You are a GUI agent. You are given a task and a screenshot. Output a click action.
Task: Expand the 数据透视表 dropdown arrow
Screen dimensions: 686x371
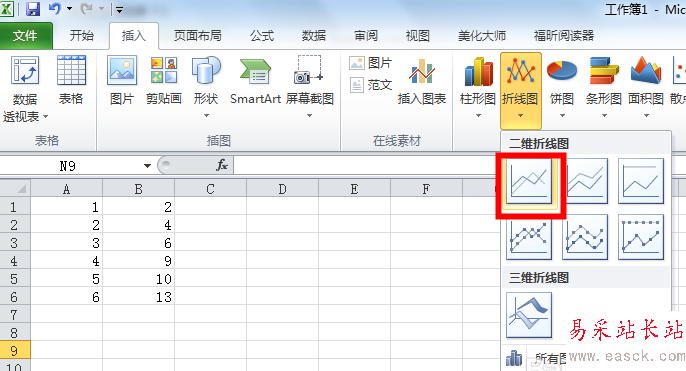pos(46,117)
